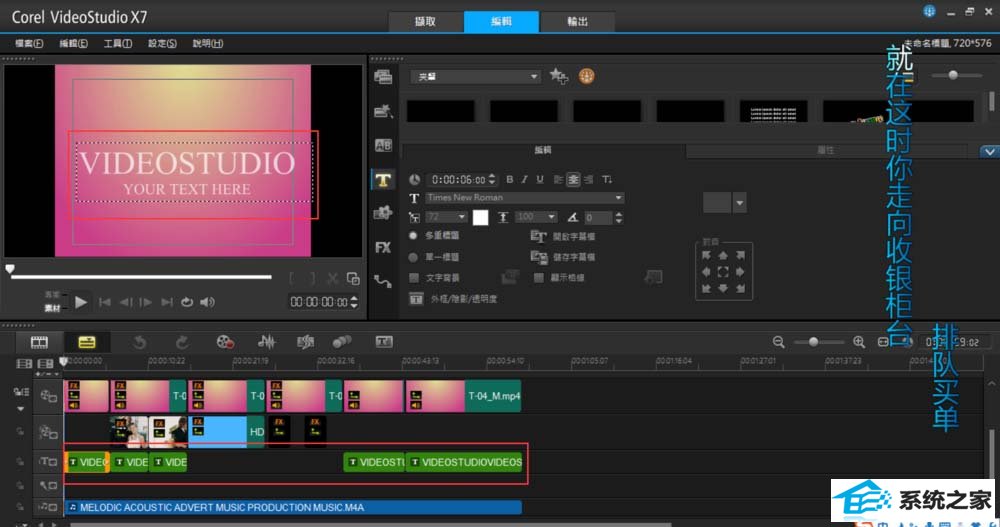The width and height of the screenshot is (1000, 527).
Task: Open the Subtitle Editor icon
Action: click(384, 342)
